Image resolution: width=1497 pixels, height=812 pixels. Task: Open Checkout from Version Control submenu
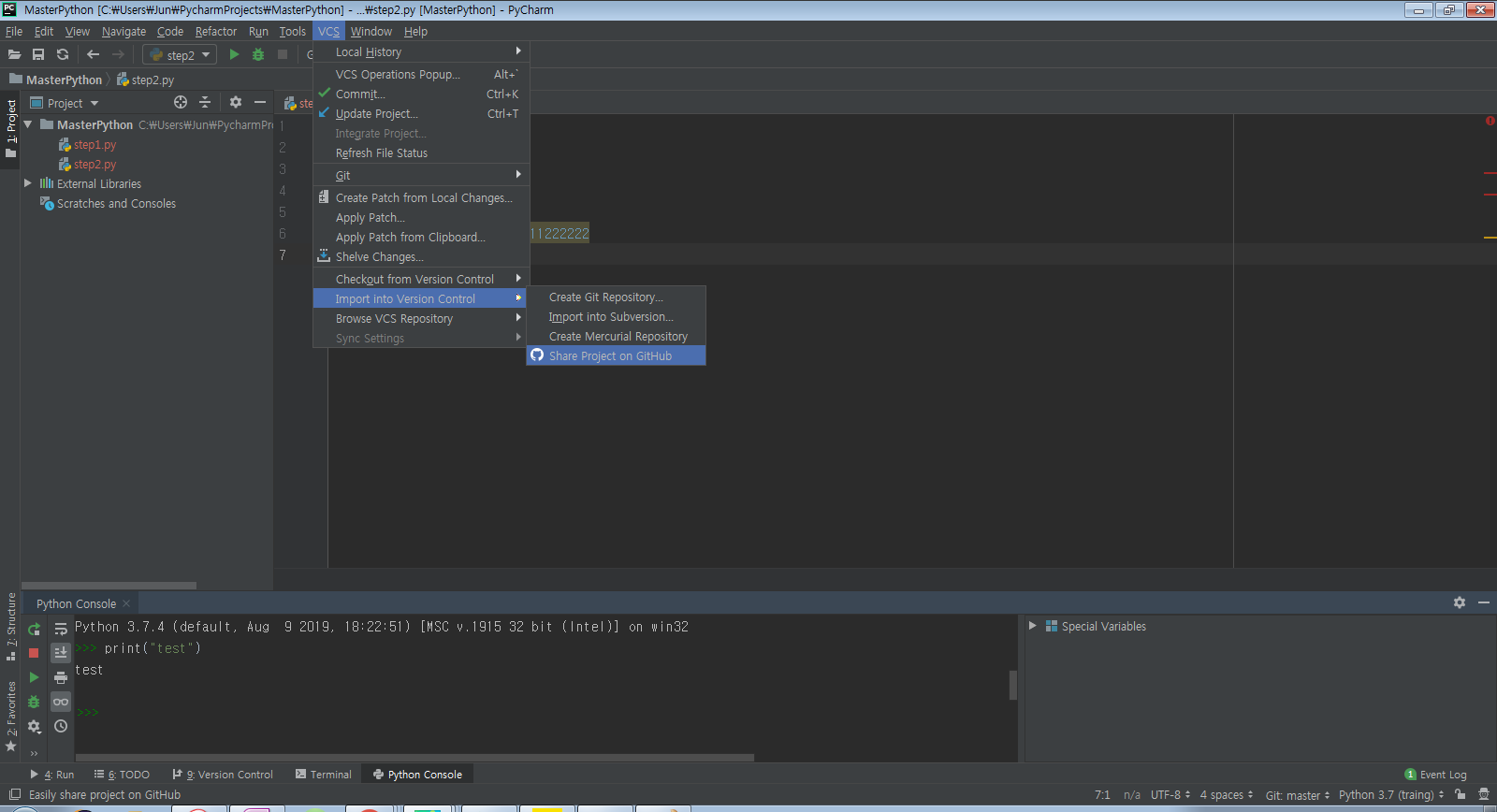click(421, 279)
